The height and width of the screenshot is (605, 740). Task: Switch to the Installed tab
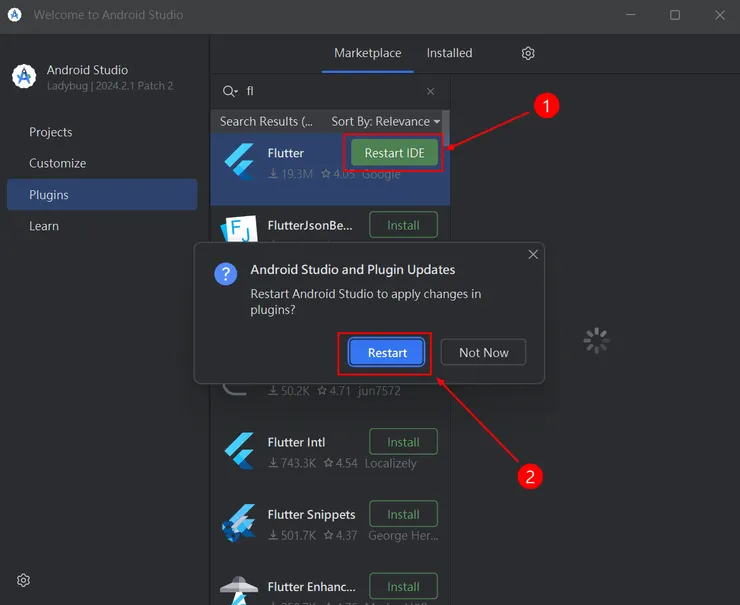click(x=449, y=53)
